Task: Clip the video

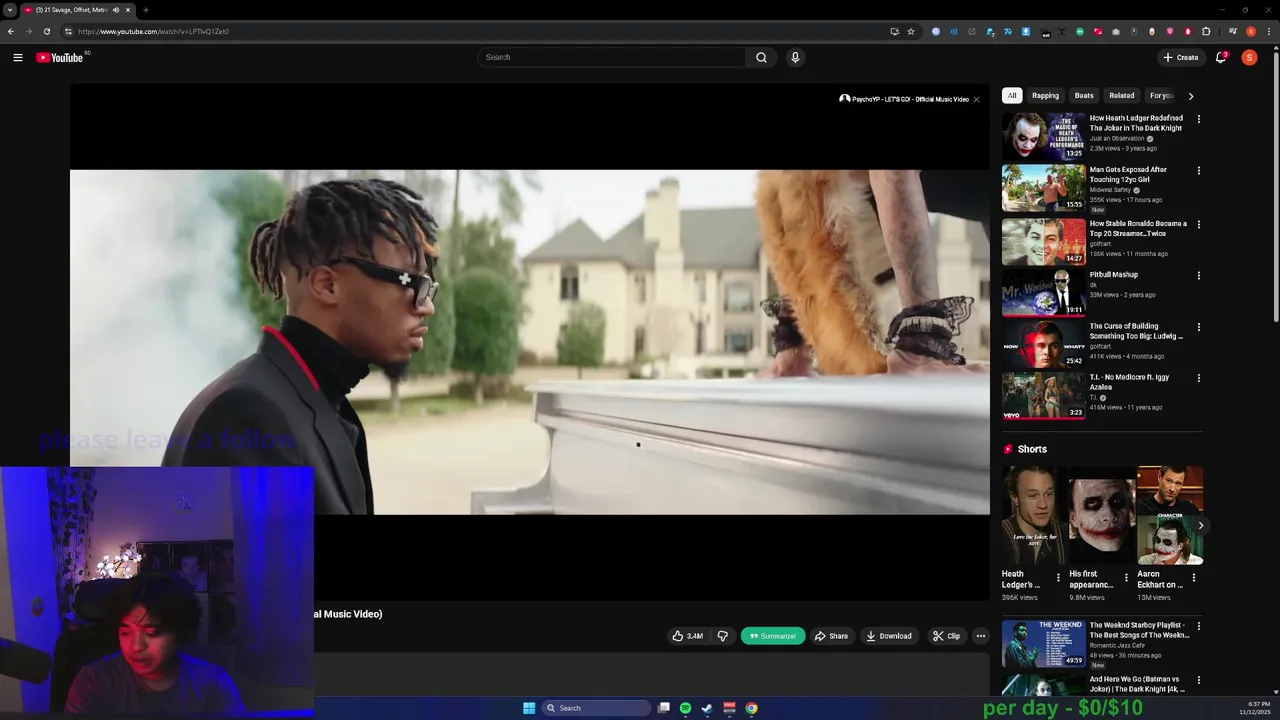Action: [946, 636]
